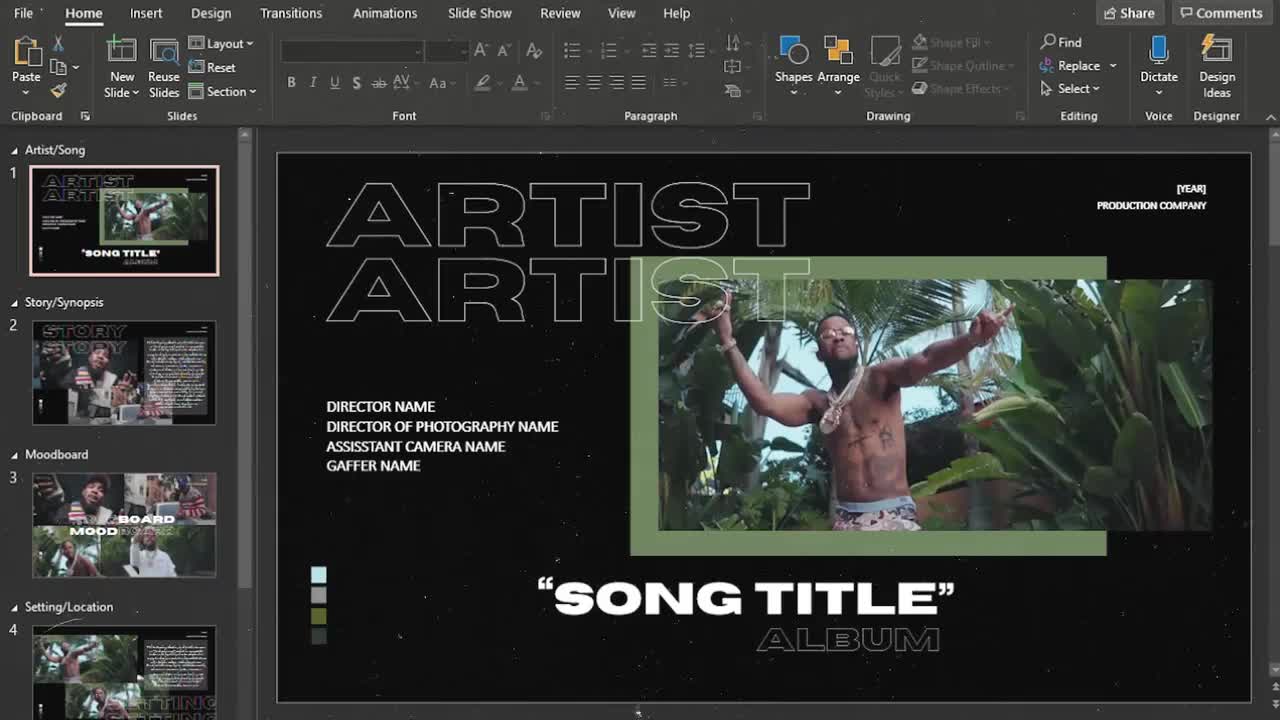Viewport: 1280px width, 720px height.
Task: Collapse the Artist/Song section
Action: tap(15, 151)
